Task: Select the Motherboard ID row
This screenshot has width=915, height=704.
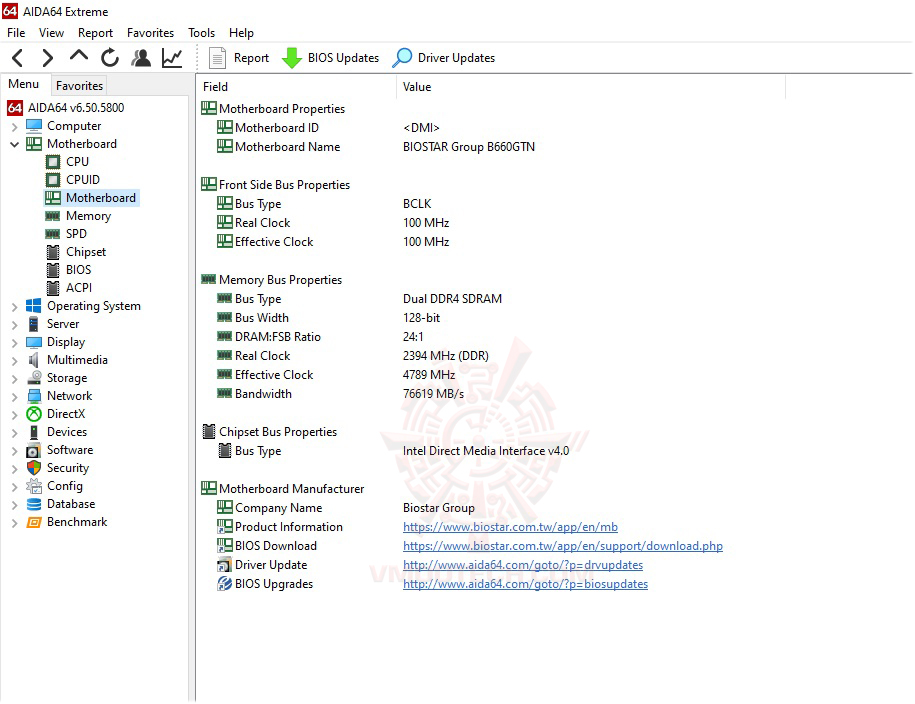Action: pos(493,128)
